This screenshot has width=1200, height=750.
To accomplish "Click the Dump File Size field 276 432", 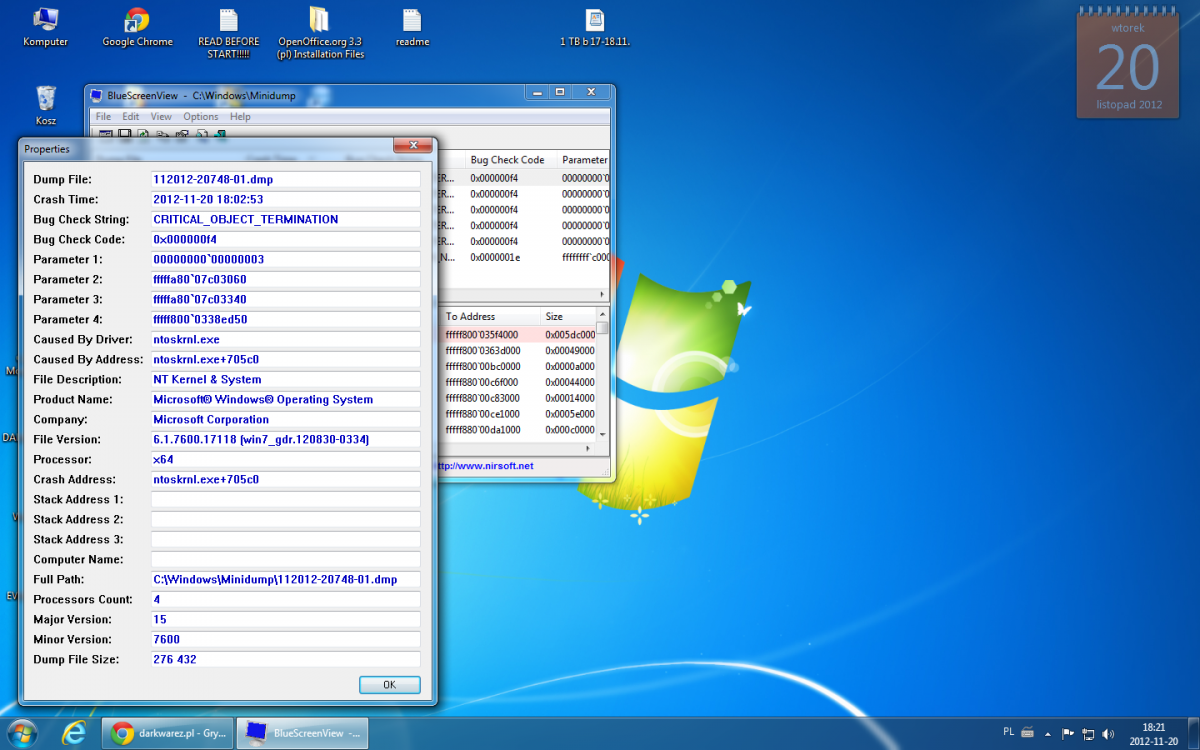I will (286, 659).
